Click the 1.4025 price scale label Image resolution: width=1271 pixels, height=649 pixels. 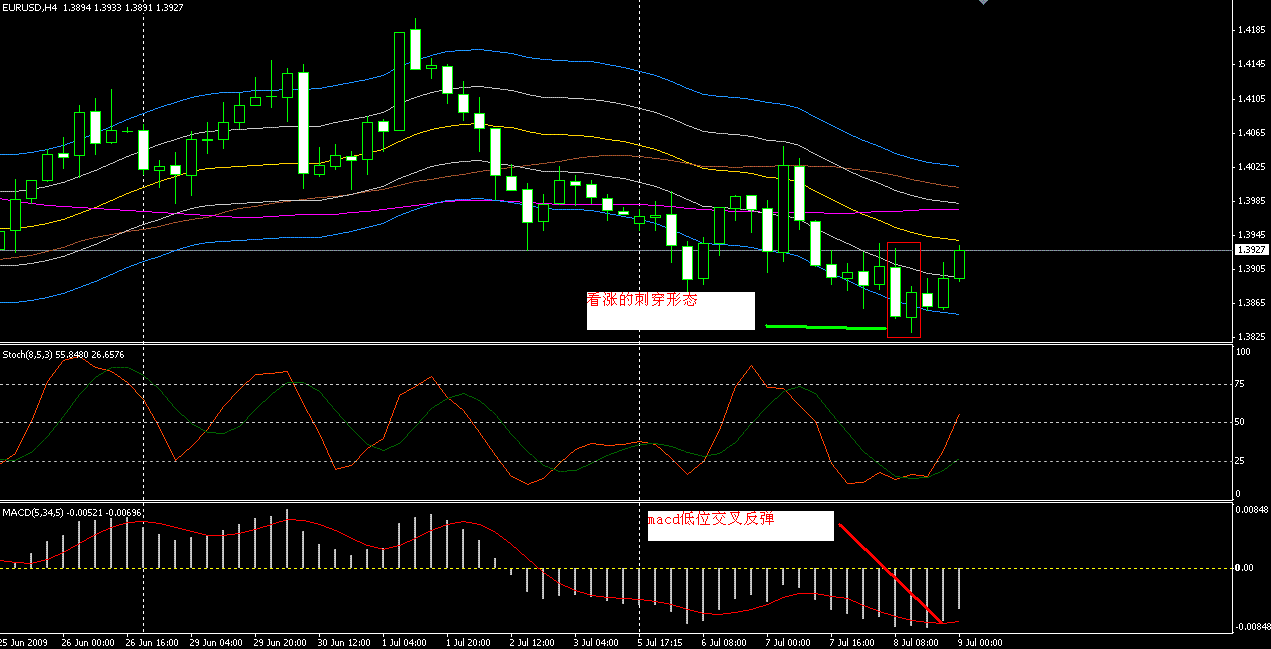1250,166
